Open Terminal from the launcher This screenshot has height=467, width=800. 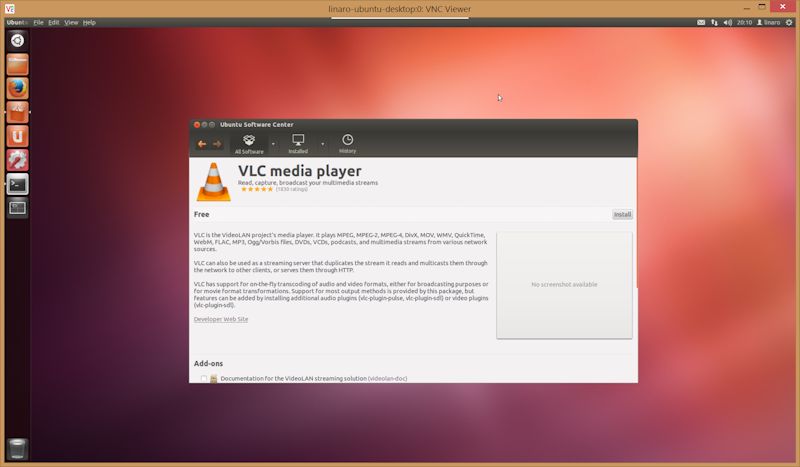click(x=17, y=184)
